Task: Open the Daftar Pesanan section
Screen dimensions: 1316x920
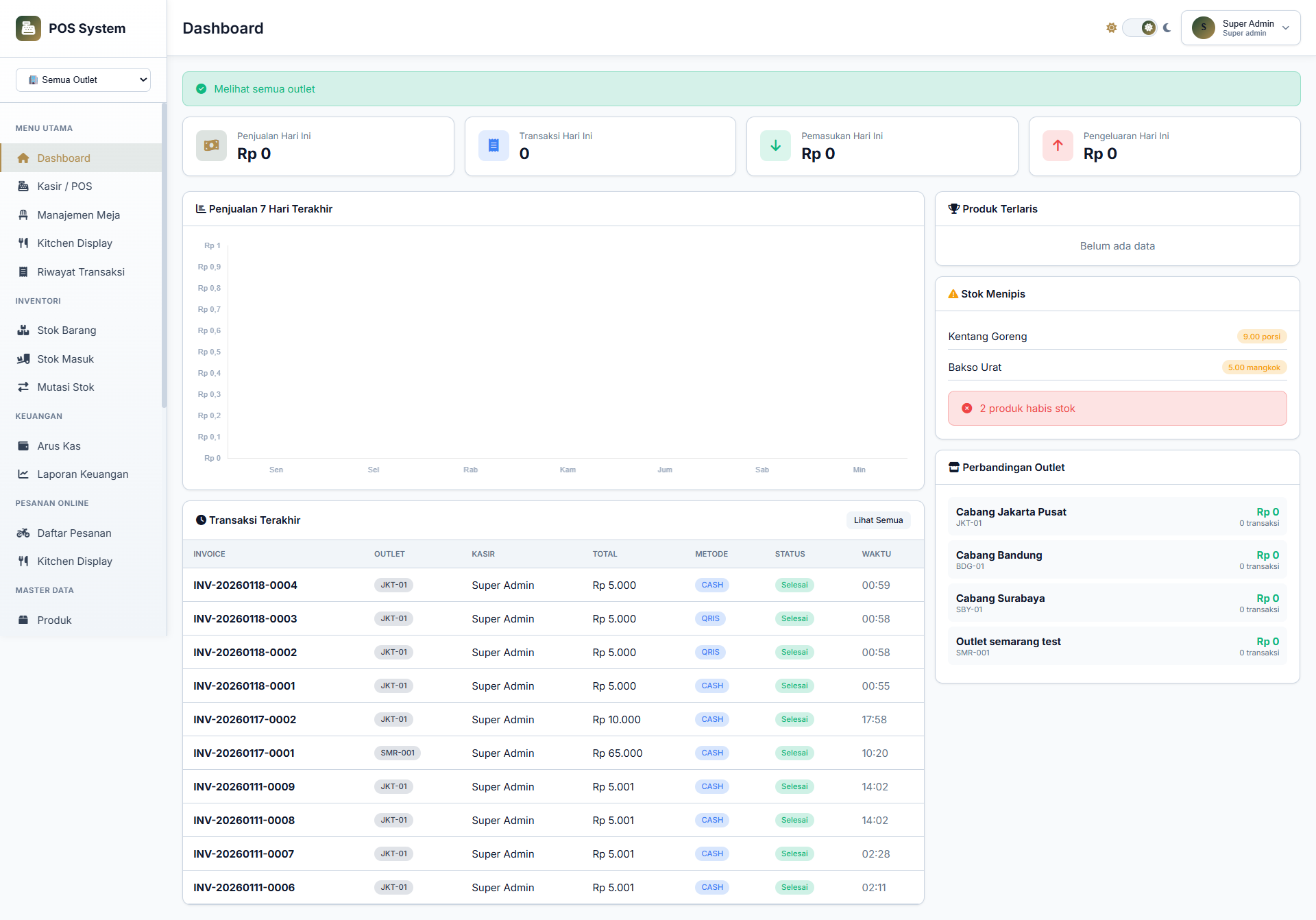Action: pyautogui.click(x=74, y=533)
